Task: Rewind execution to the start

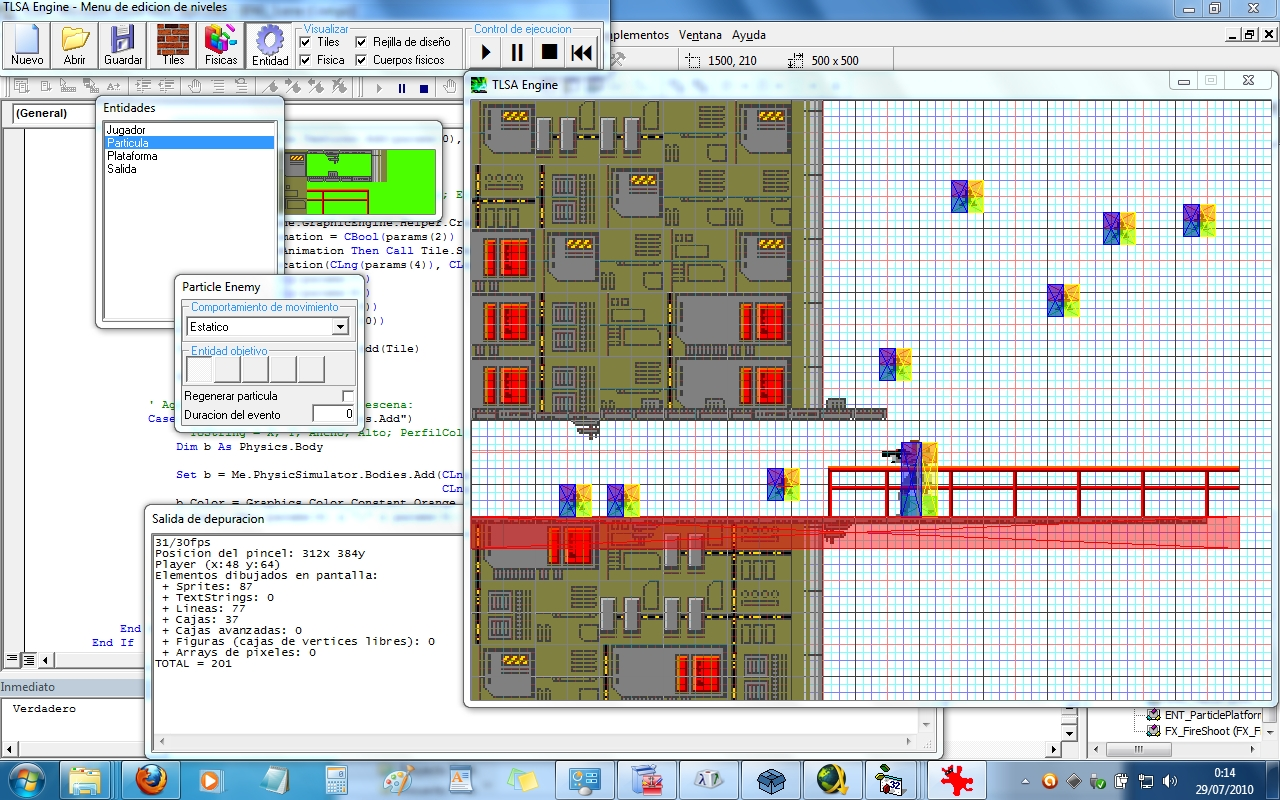Action: [581, 52]
